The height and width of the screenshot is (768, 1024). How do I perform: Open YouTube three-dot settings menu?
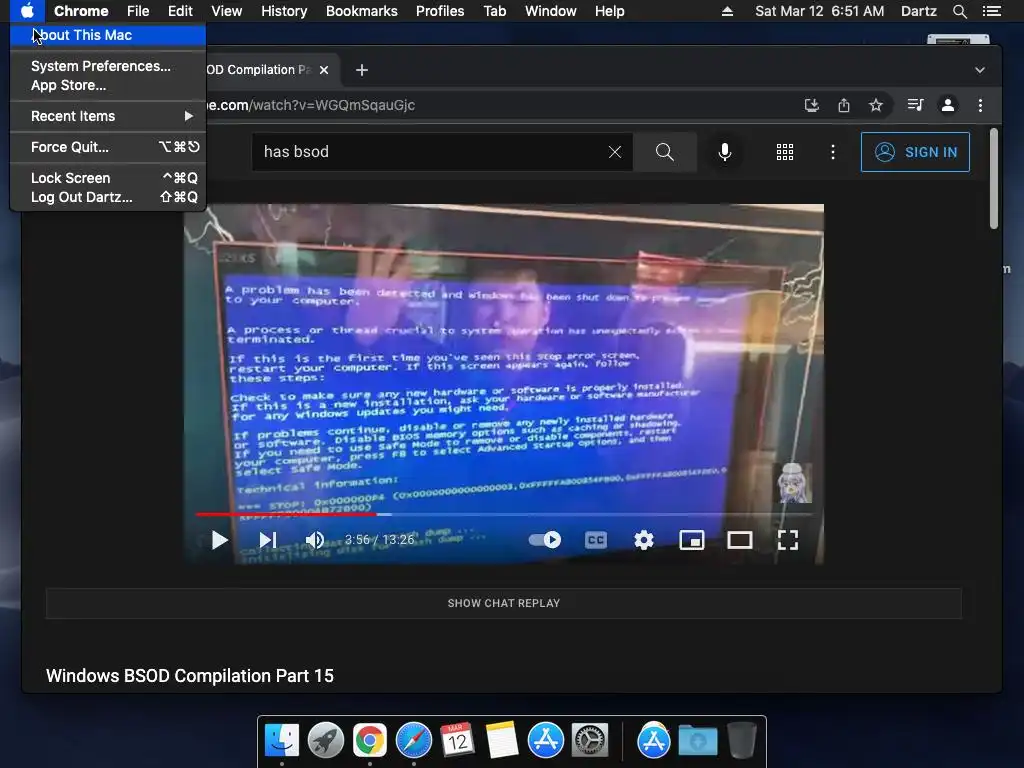(832, 152)
